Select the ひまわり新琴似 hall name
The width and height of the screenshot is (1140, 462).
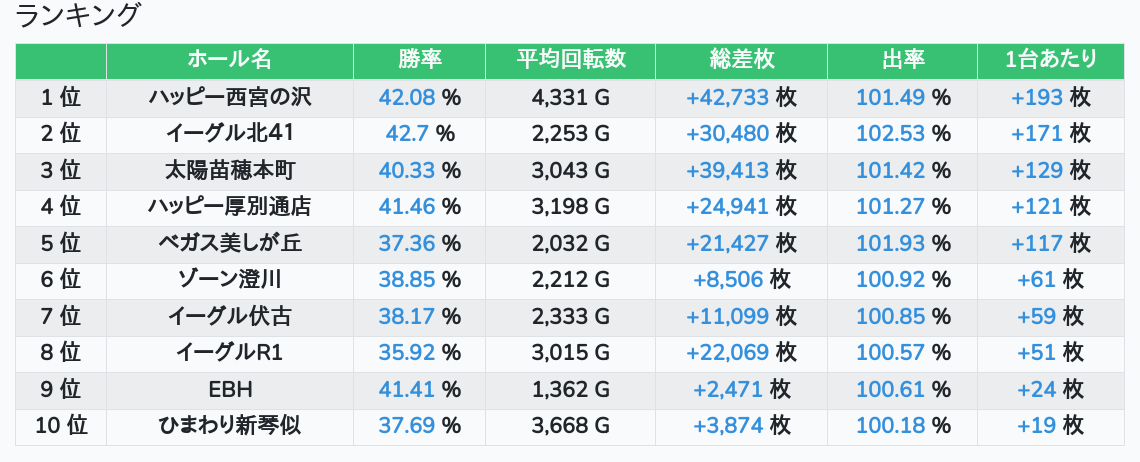pos(229,426)
